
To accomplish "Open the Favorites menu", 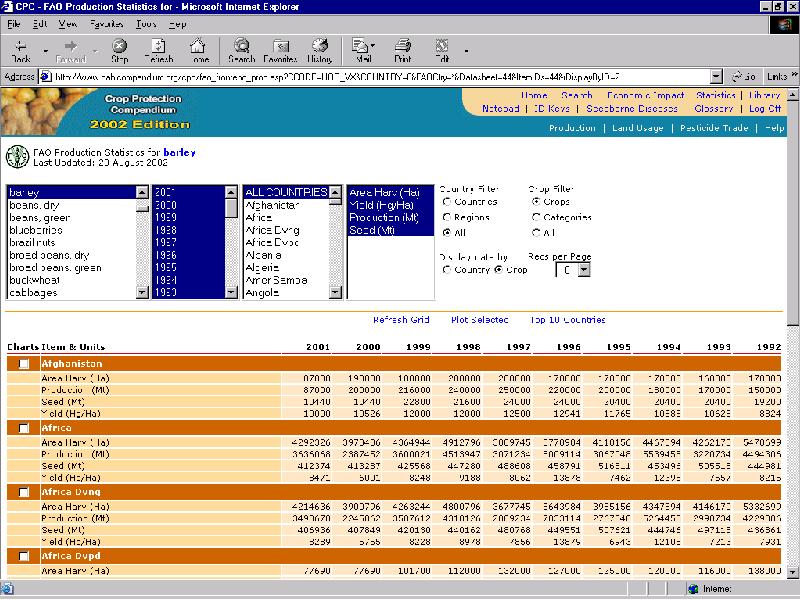I will [106, 24].
